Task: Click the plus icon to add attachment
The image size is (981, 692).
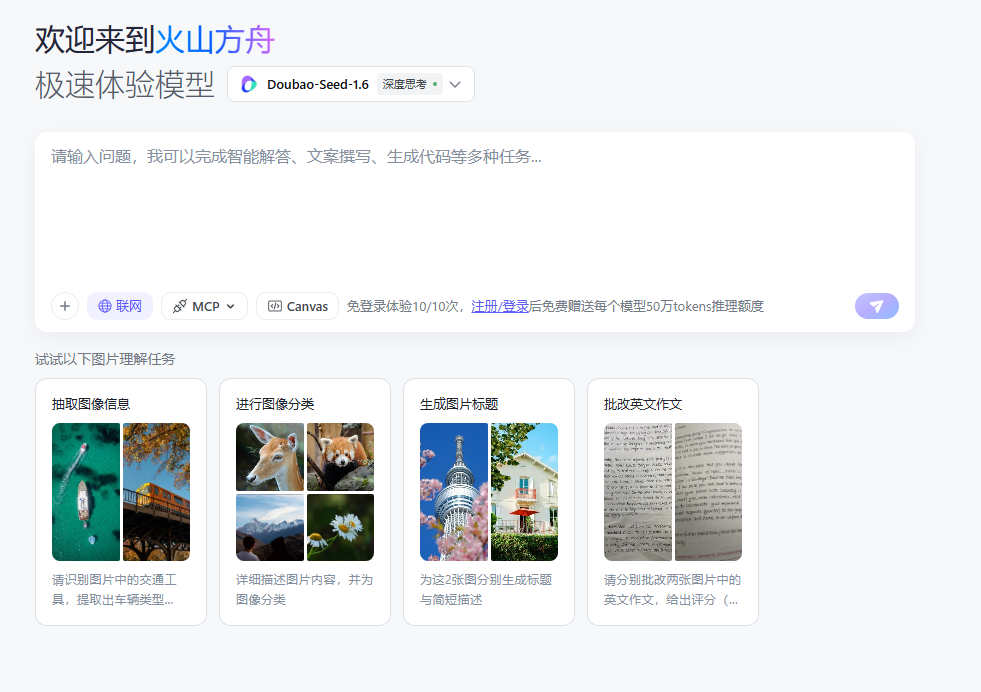Action: 65,306
